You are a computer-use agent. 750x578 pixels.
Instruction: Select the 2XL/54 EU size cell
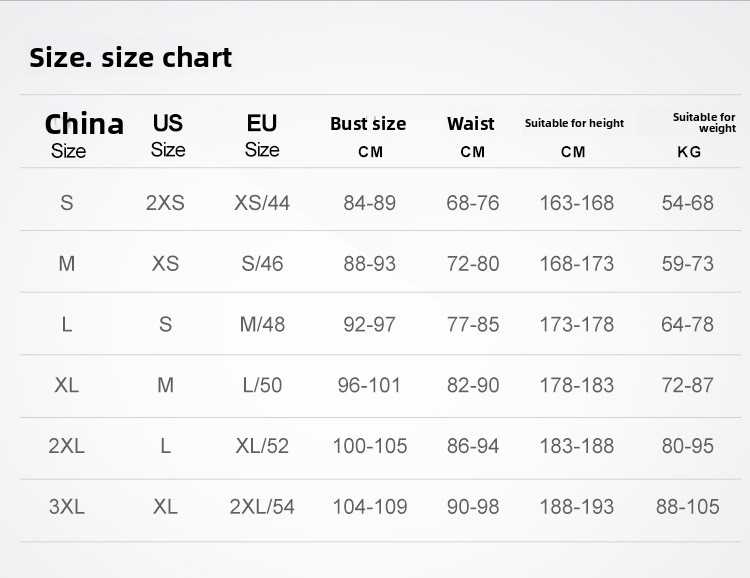pos(262,507)
